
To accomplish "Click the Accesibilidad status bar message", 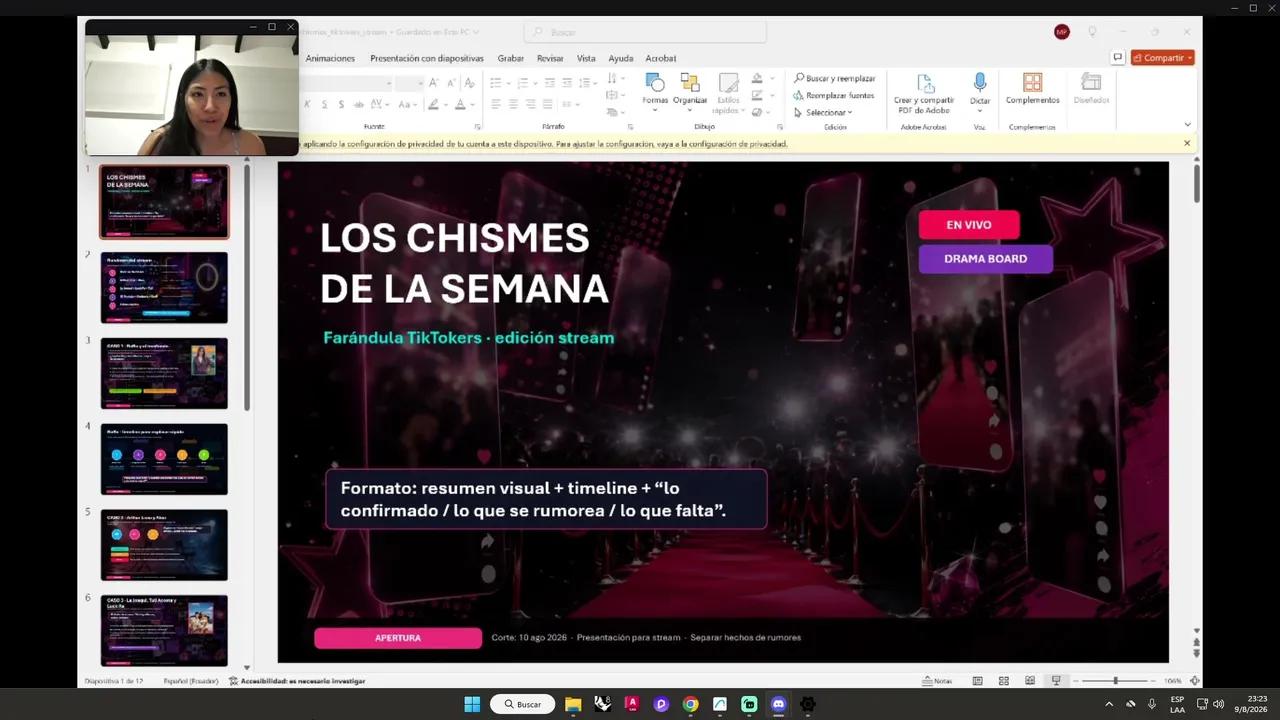I will (297, 681).
